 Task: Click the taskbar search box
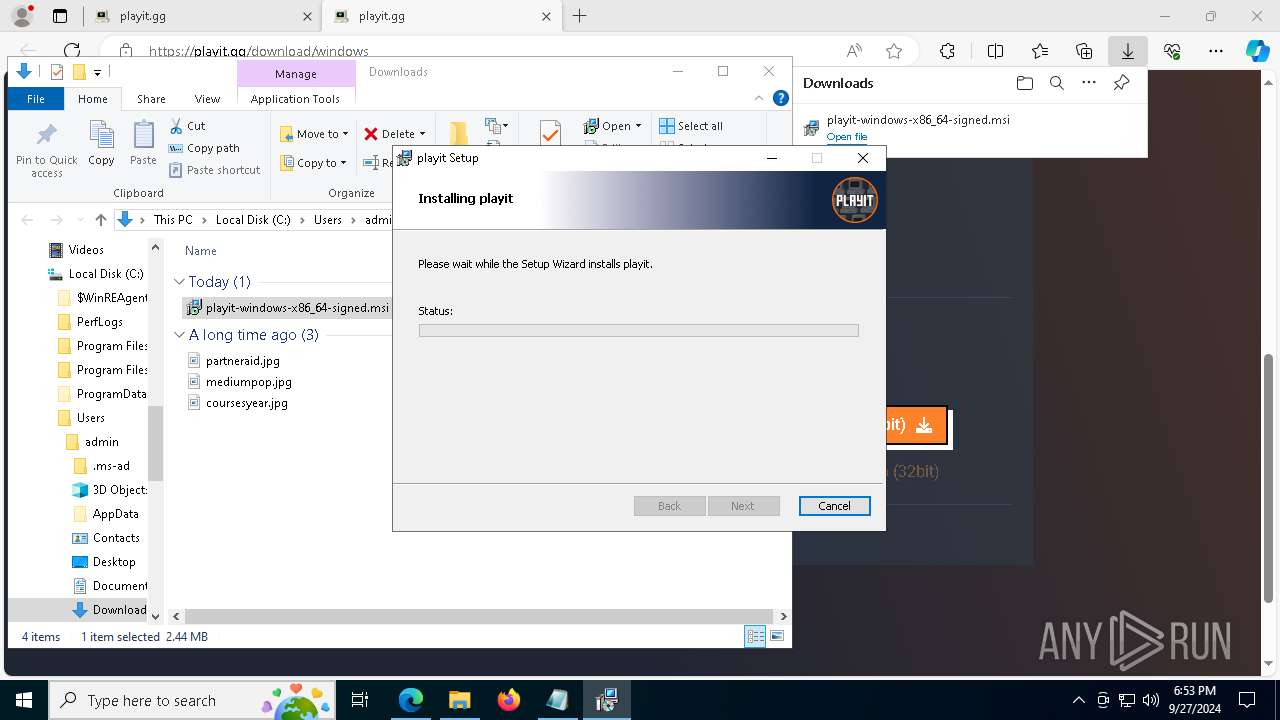[x=190, y=700]
